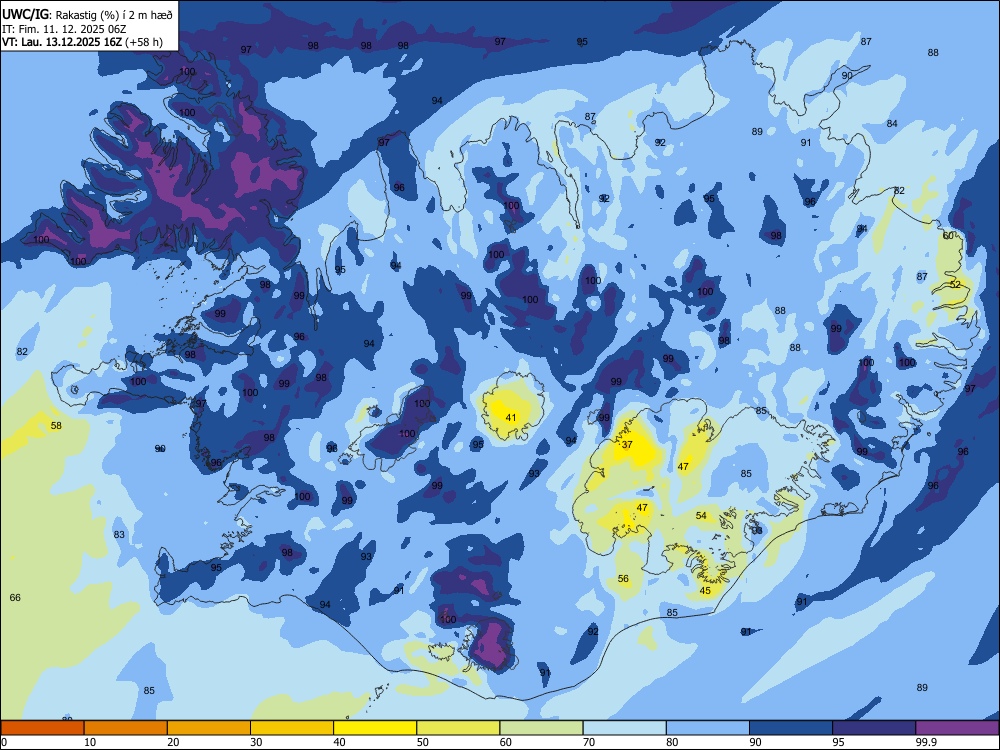Click the '10' legend tick label
Viewport: 1000px width, 750px height.
pyautogui.click(x=90, y=742)
